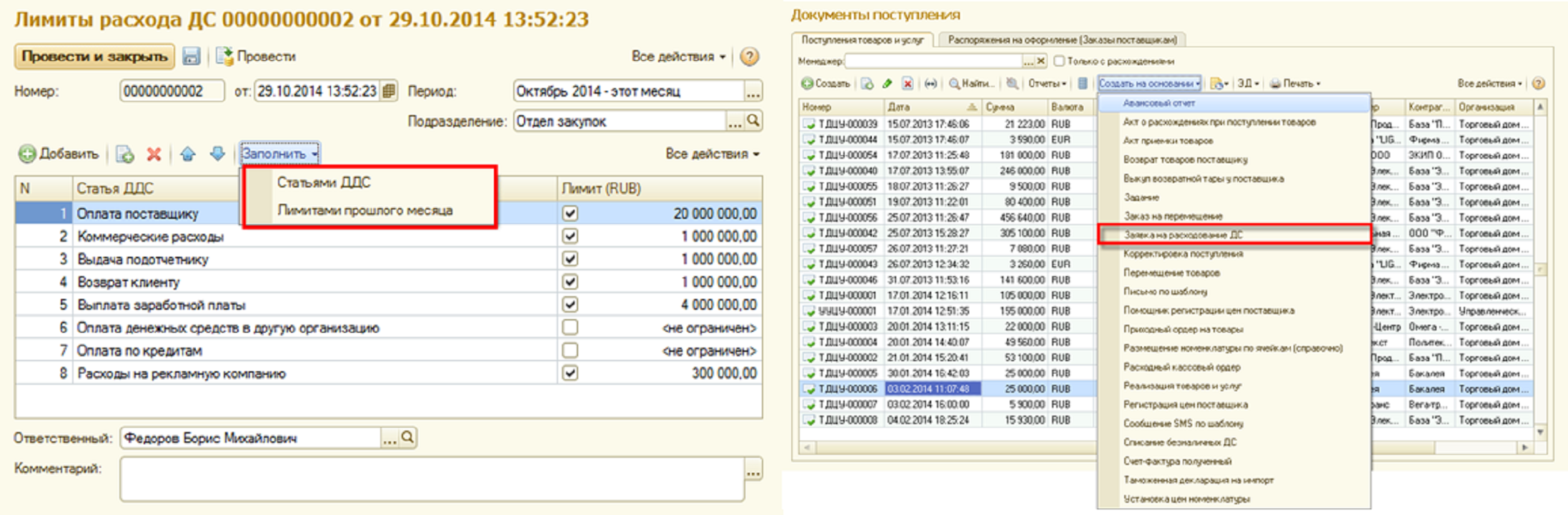Screen dimensions: 1568x515
Task: Delete row with the red X icon in limits toolbar
Action: [154, 154]
